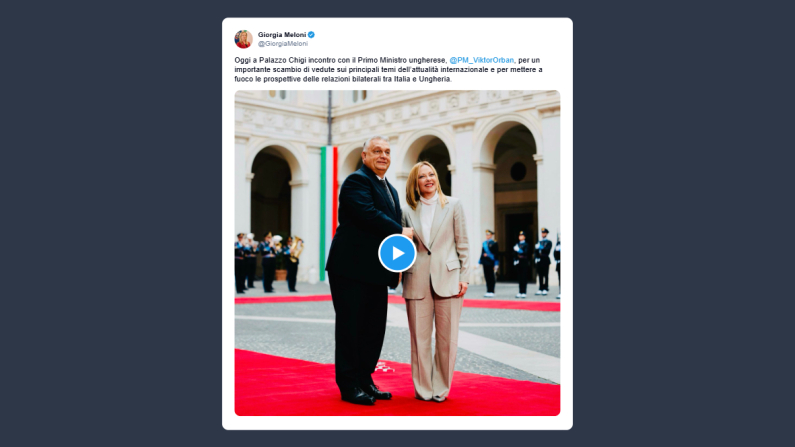Click the dark navy page background
Image resolution: width=795 pixels, height=447 pixels.
click(x=112, y=223)
